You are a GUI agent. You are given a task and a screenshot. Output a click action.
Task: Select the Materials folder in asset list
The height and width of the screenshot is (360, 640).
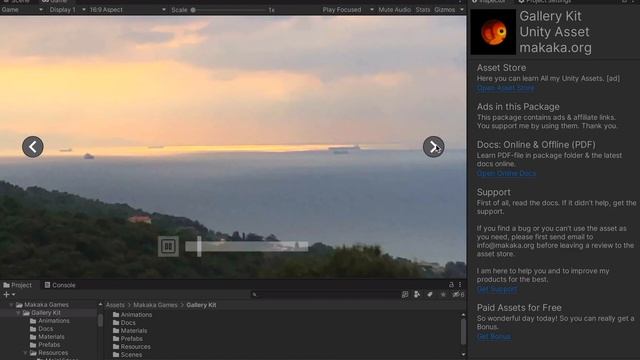pyautogui.click(x=130, y=331)
